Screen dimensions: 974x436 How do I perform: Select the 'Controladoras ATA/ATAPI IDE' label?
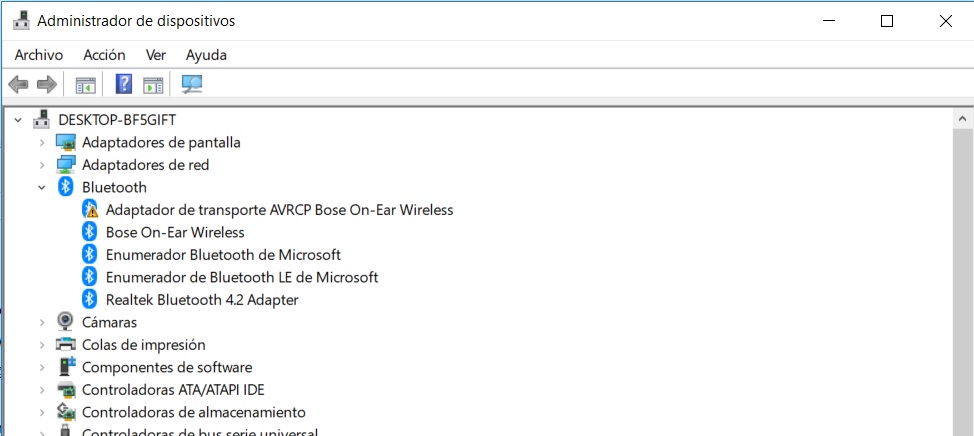pos(173,390)
